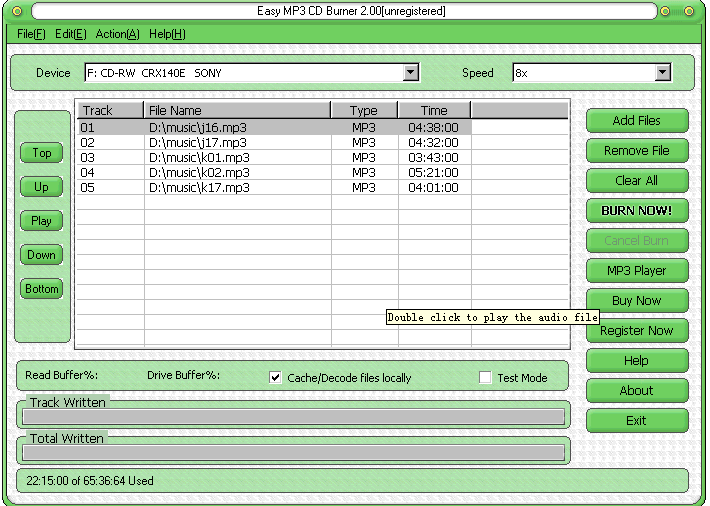Select row D:\music\k02.mp3
Image resolution: width=710 pixels, height=506 pixels.
[274, 173]
